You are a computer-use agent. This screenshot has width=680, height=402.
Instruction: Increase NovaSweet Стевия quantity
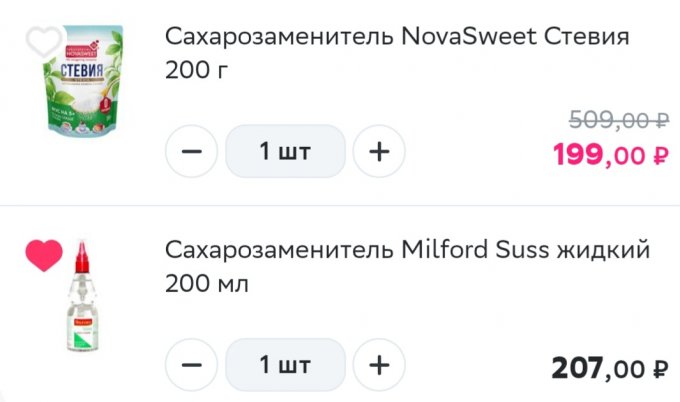[x=379, y=152]
